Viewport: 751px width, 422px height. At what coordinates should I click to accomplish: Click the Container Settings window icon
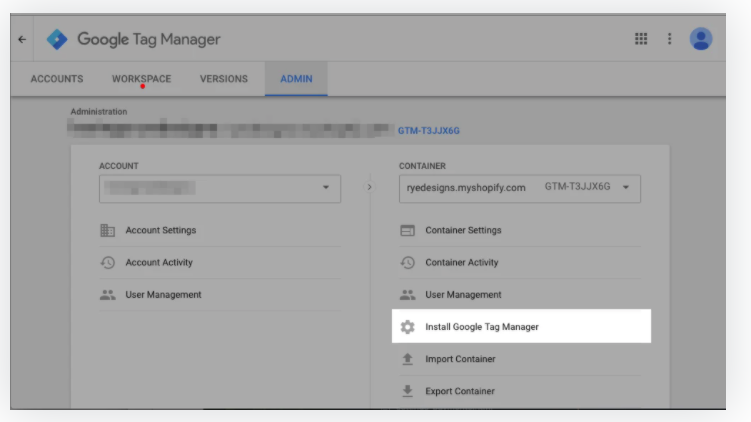tap(407, 230)
